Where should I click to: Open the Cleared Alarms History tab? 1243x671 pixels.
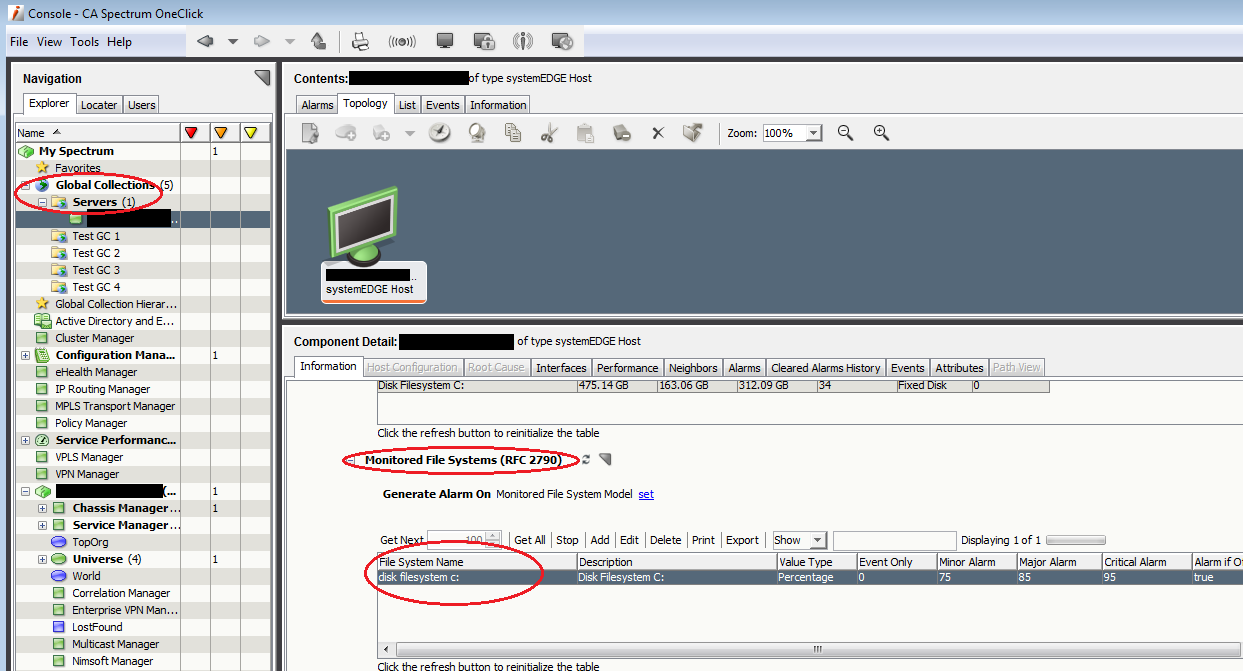click(x=826, y=368)
